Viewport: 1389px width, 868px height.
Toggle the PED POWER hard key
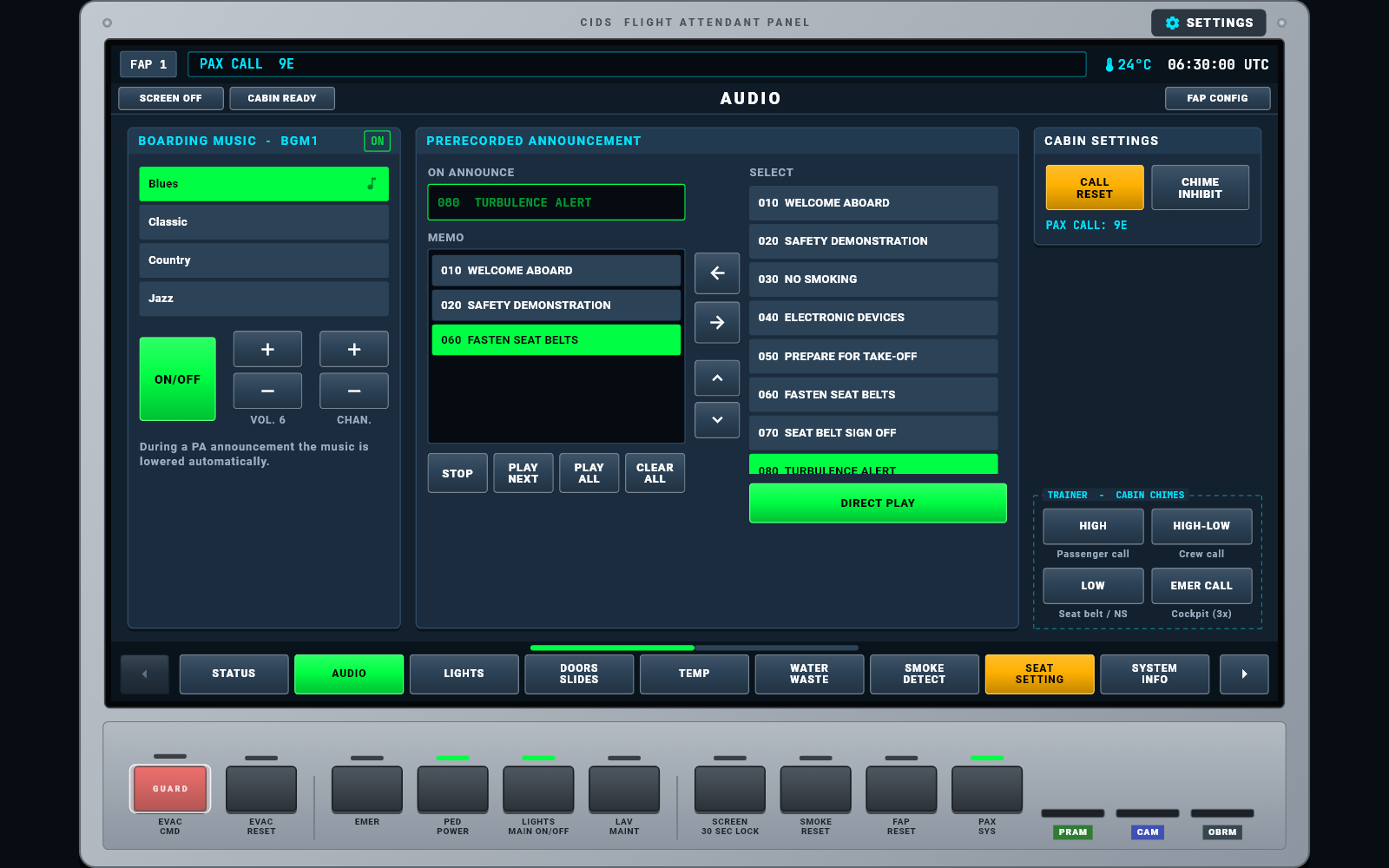click(452, 789)
